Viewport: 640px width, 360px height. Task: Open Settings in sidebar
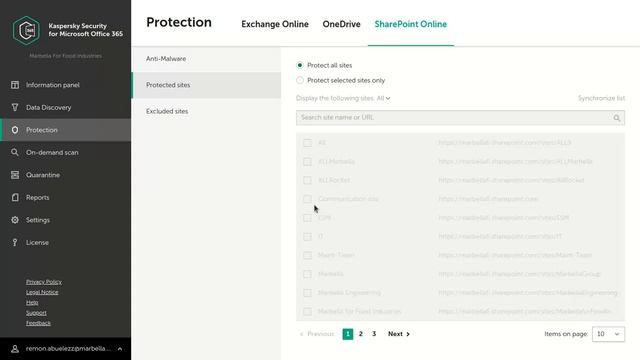coord(65,220)
